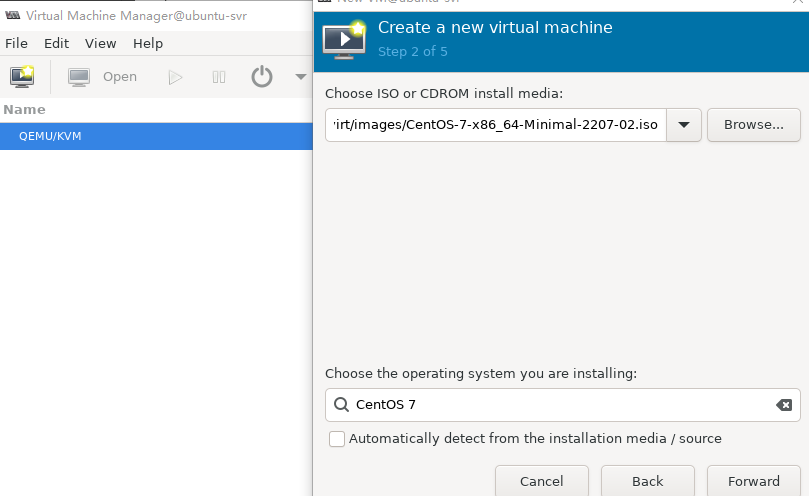Click the Pause toolbar icon
Image resolution: width=809 pixels, height=496 pixels.
(219, 77)
